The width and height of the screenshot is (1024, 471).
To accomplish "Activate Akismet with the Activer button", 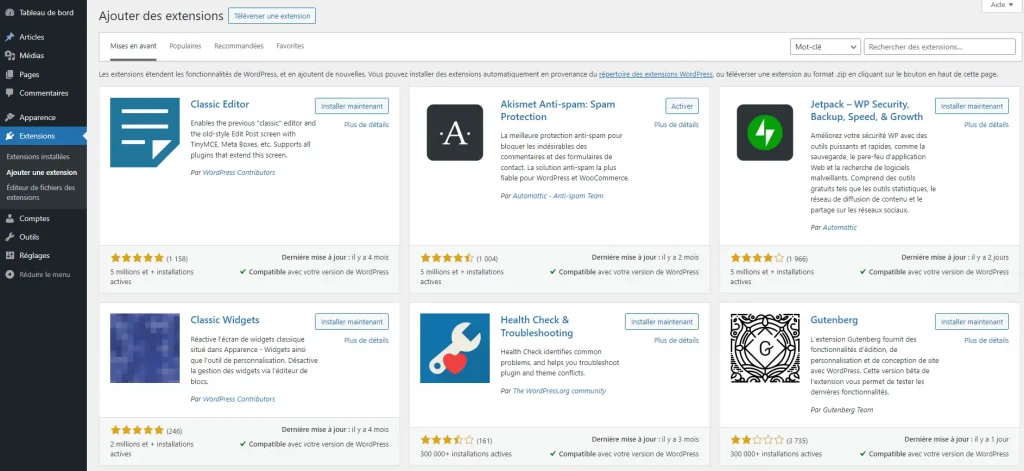I will click(x=682, y=106).
